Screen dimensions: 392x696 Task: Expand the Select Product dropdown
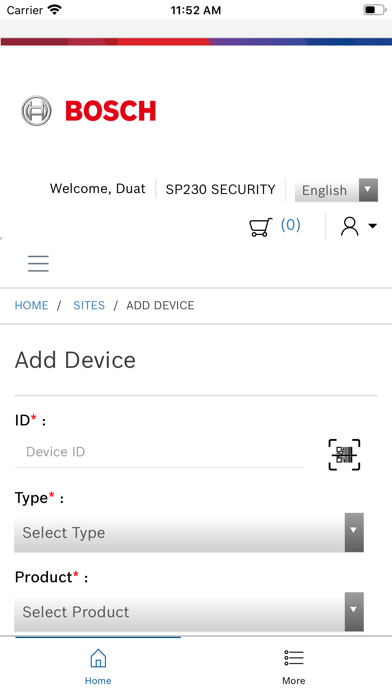(x=189, y=612)
